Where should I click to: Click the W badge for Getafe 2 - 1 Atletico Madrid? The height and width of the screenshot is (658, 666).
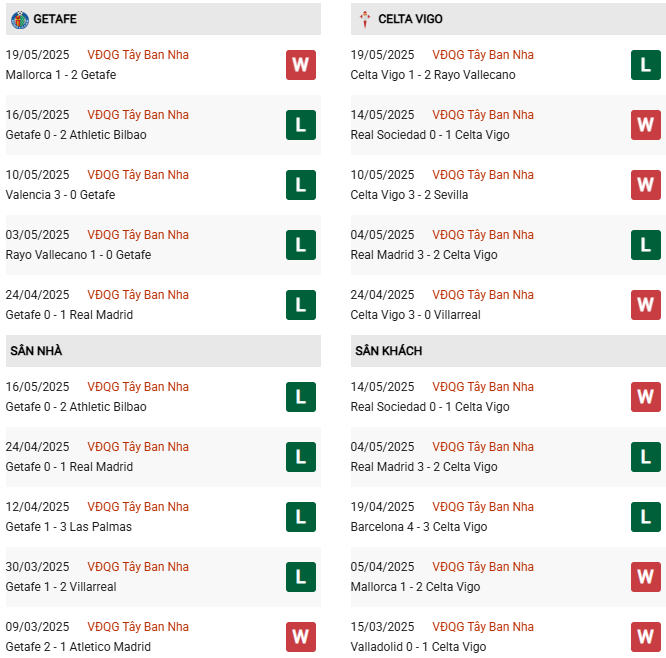pyautogui.click(x=300, y=637)
